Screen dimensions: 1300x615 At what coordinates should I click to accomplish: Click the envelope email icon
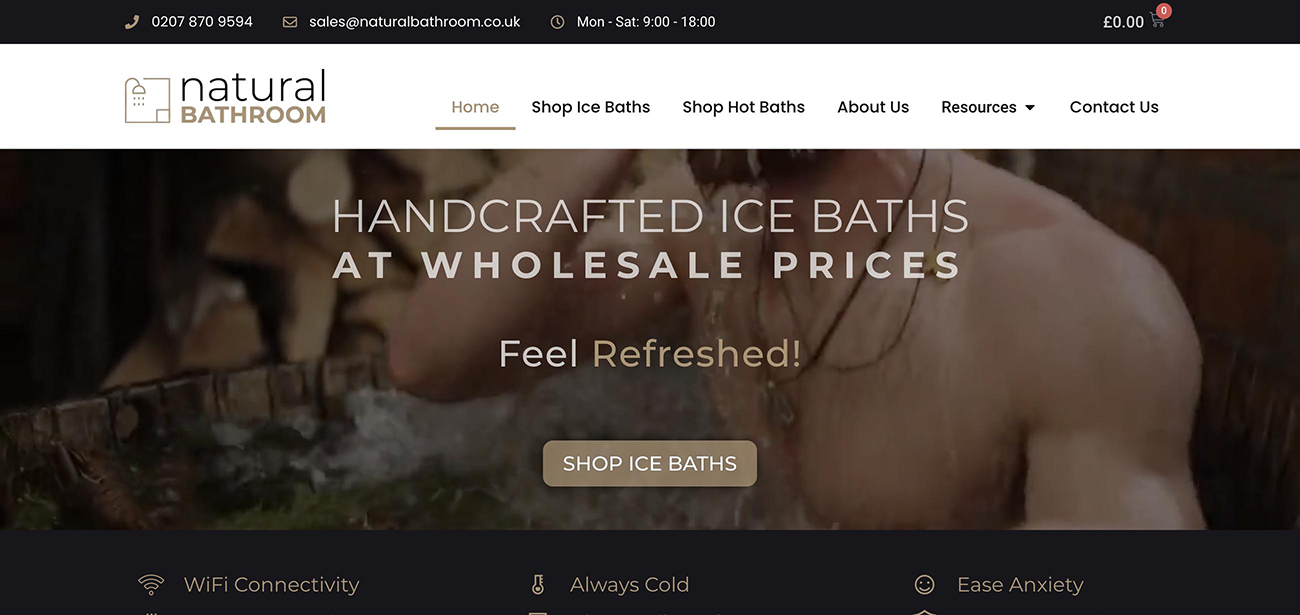(290, 22)
